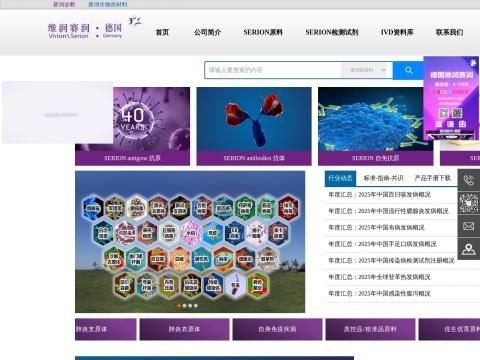Click the 肺炎衣原体 purple button
The width and height of the screenshot is (480, 360).
pos(184,329)
